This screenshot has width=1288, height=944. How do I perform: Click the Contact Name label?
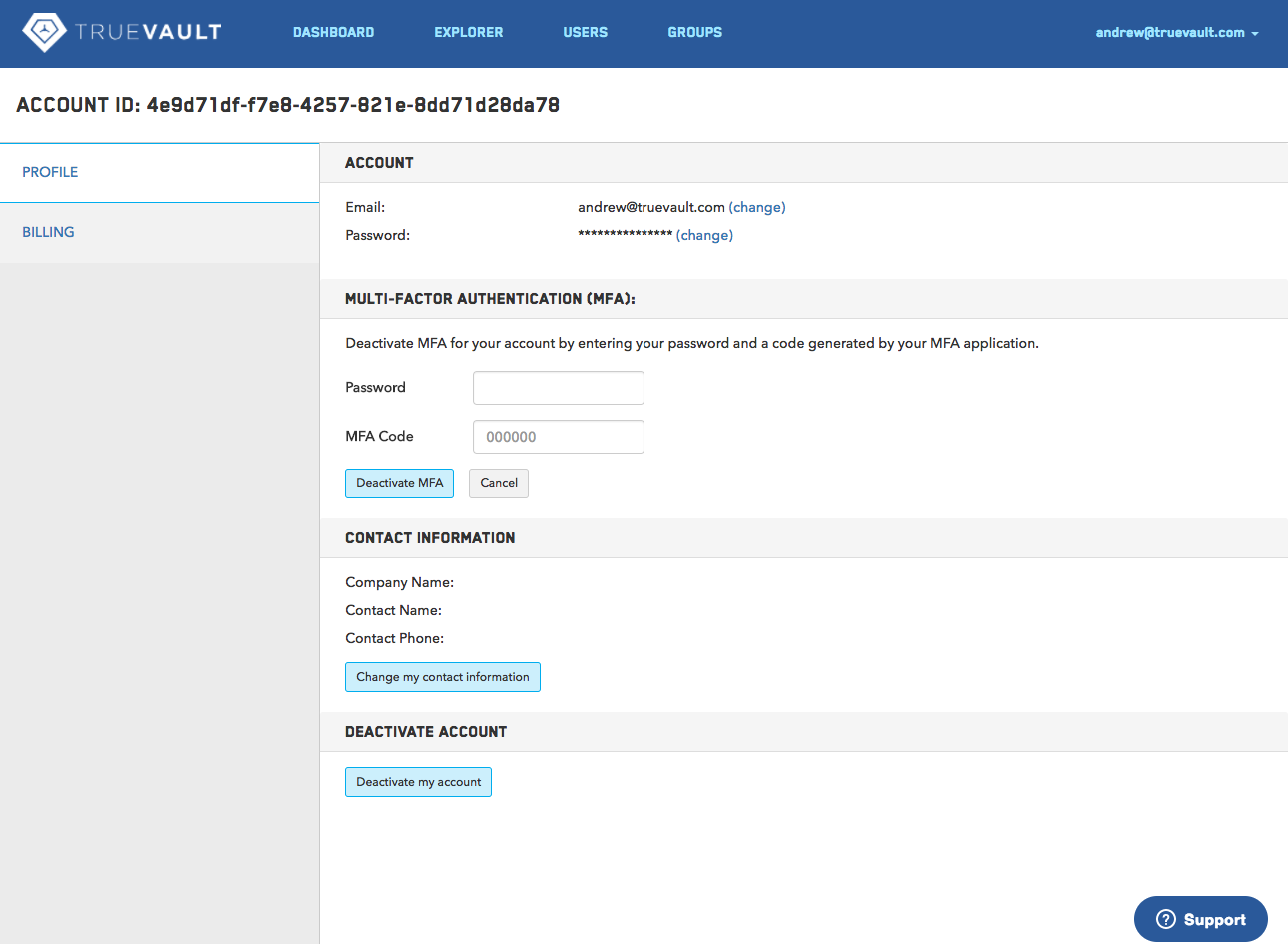(x=393, y=610)
